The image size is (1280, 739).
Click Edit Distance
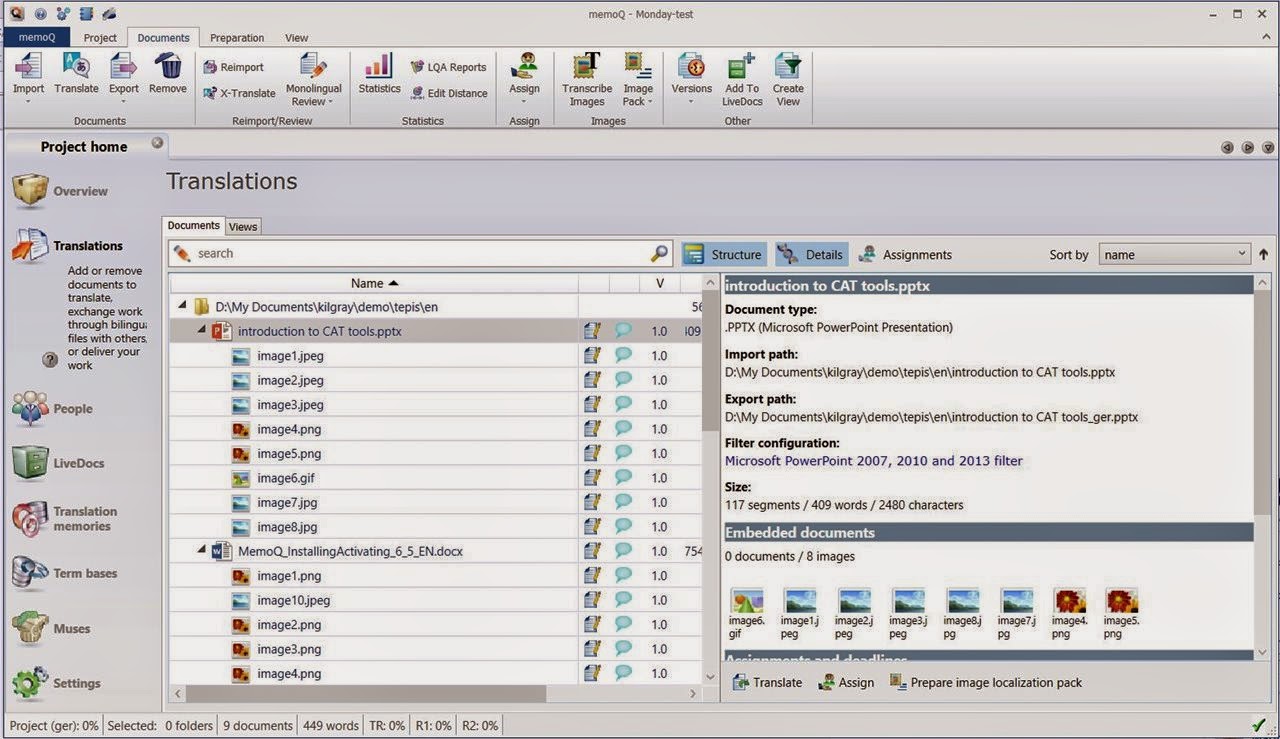pos(449,93)
